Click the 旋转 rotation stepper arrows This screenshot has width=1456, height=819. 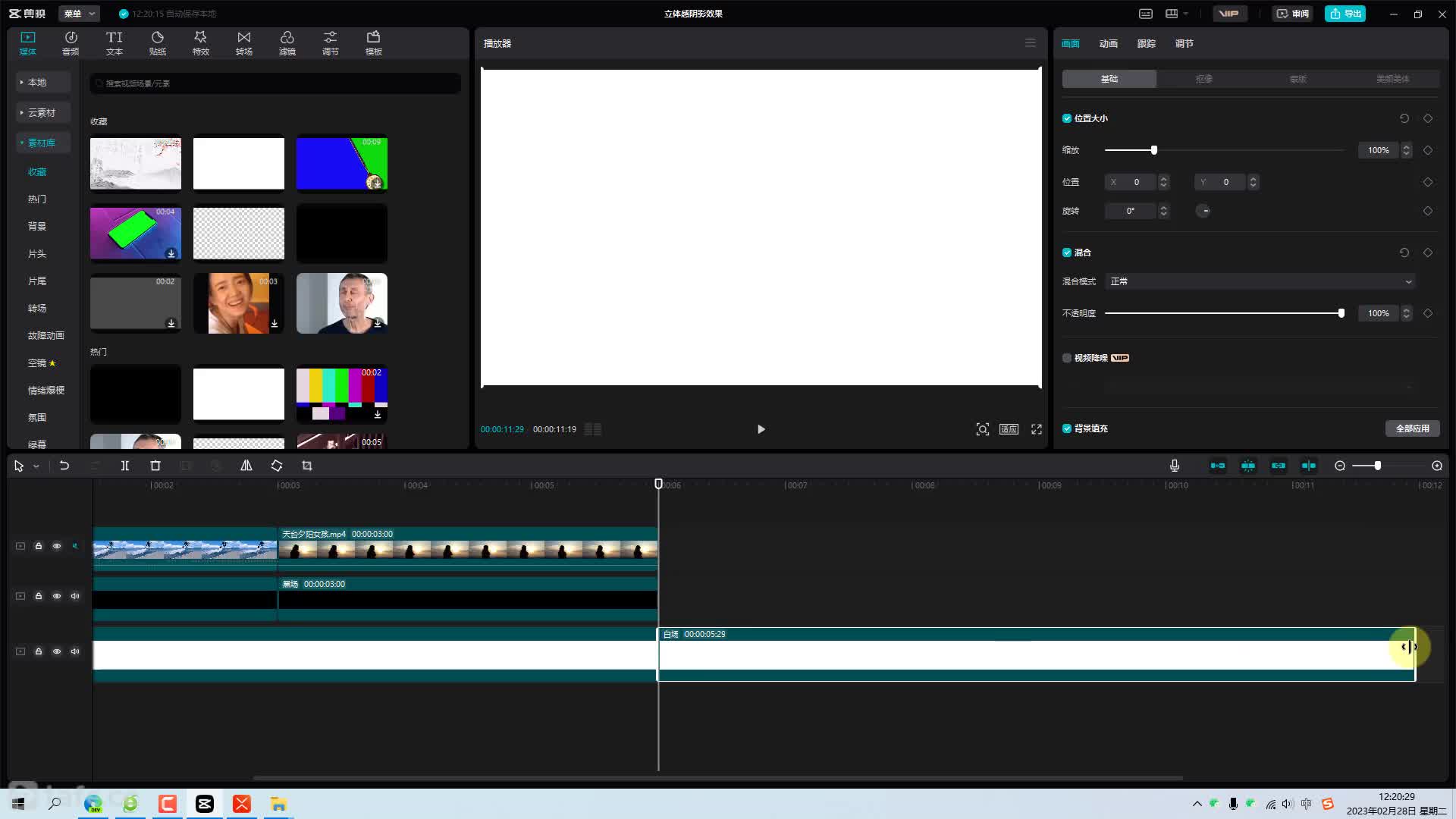pyautogui.click(x=1164, y=211)
